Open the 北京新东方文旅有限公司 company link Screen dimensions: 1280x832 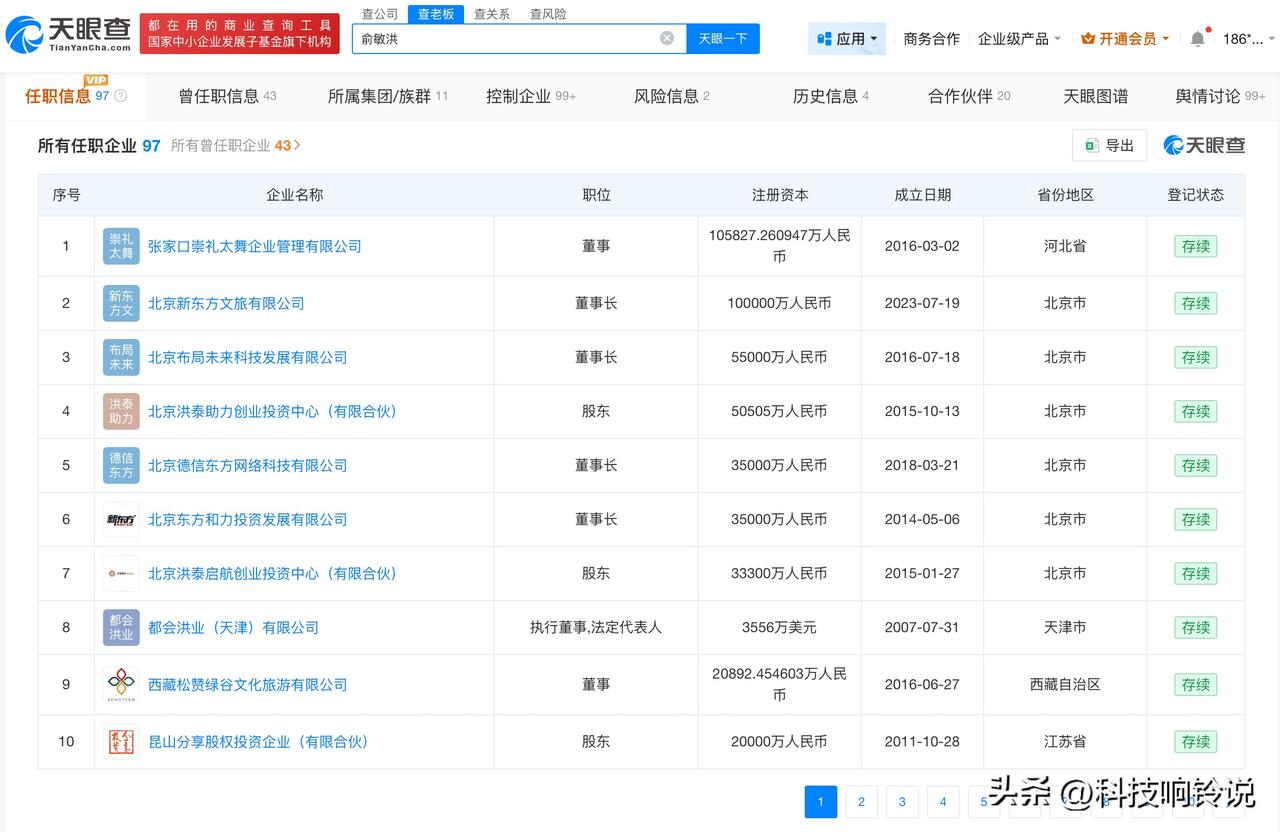(x=226, y=303)
